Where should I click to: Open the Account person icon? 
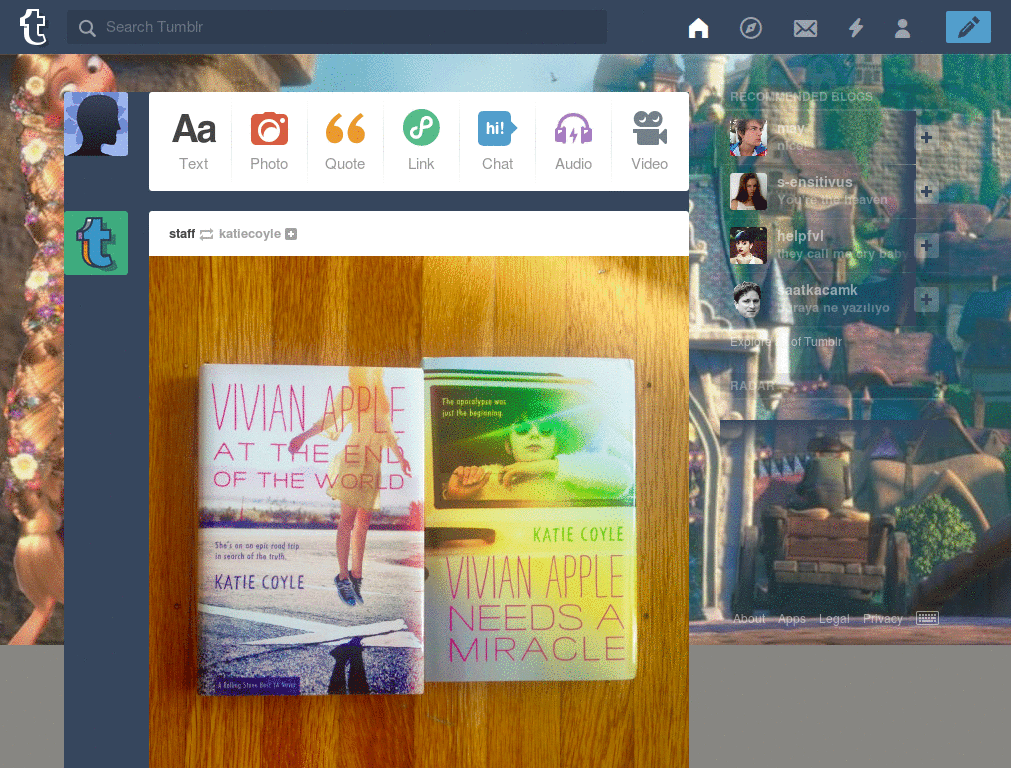click(x=903, y=28)
